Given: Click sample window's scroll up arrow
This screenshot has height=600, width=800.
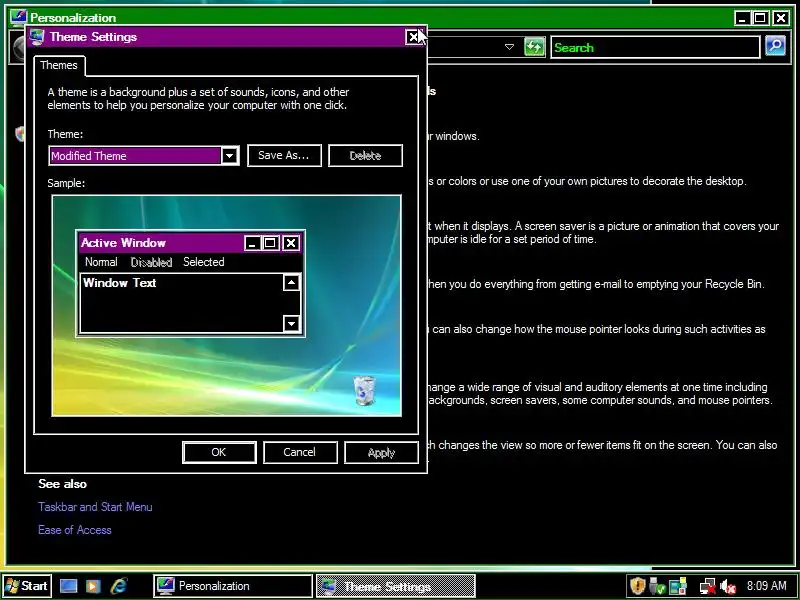Looking at the screenshot, I should (291, 283).
